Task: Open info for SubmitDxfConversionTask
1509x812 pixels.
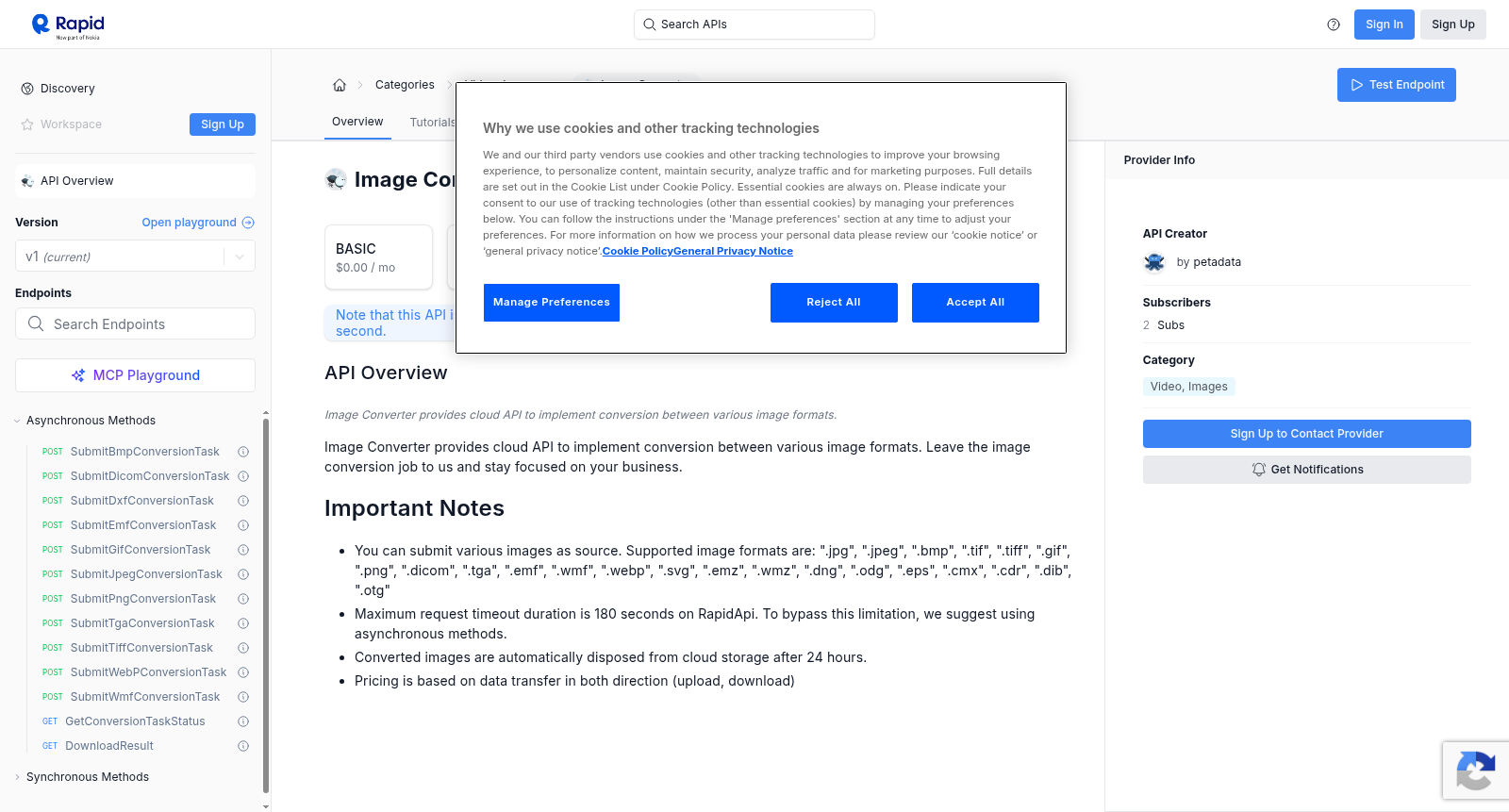Action: pos(243,501)
